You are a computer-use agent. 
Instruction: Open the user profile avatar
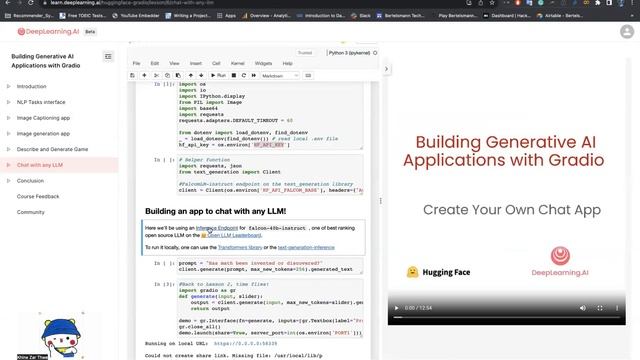[627, 31]
